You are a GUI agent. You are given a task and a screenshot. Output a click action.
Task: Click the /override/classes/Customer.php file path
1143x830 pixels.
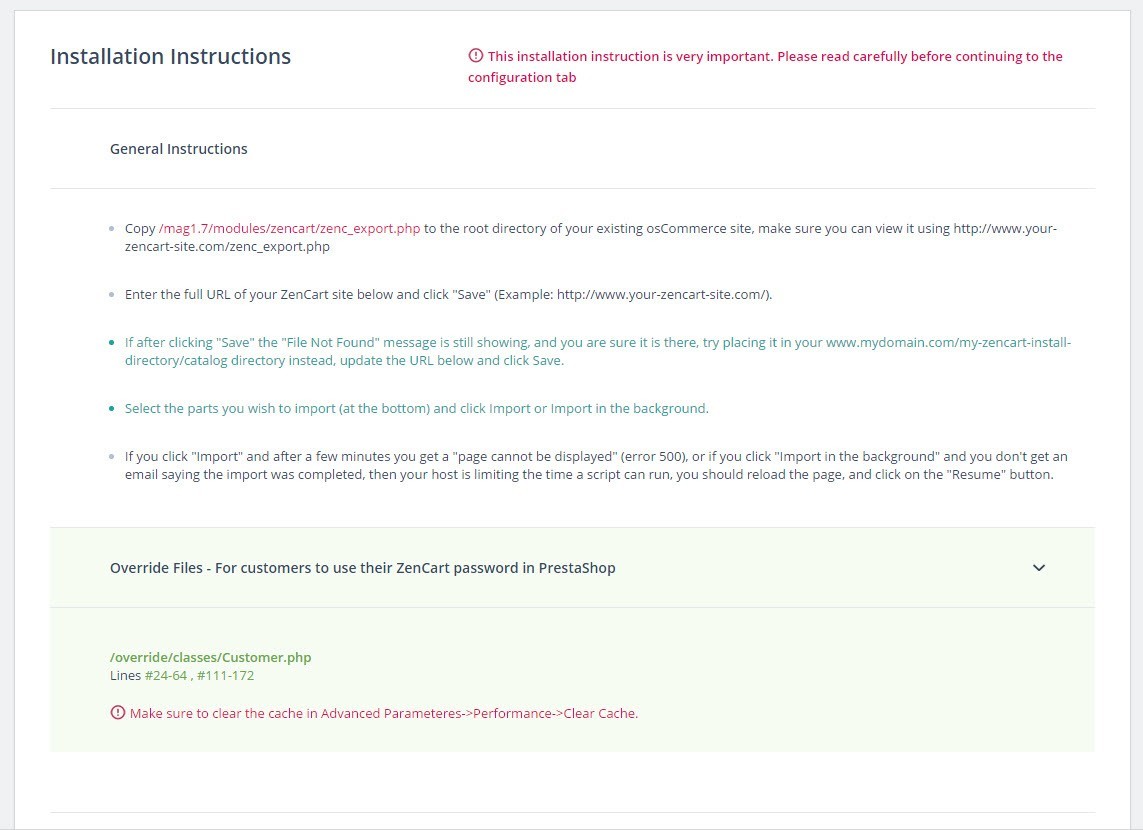pos(211,657)
